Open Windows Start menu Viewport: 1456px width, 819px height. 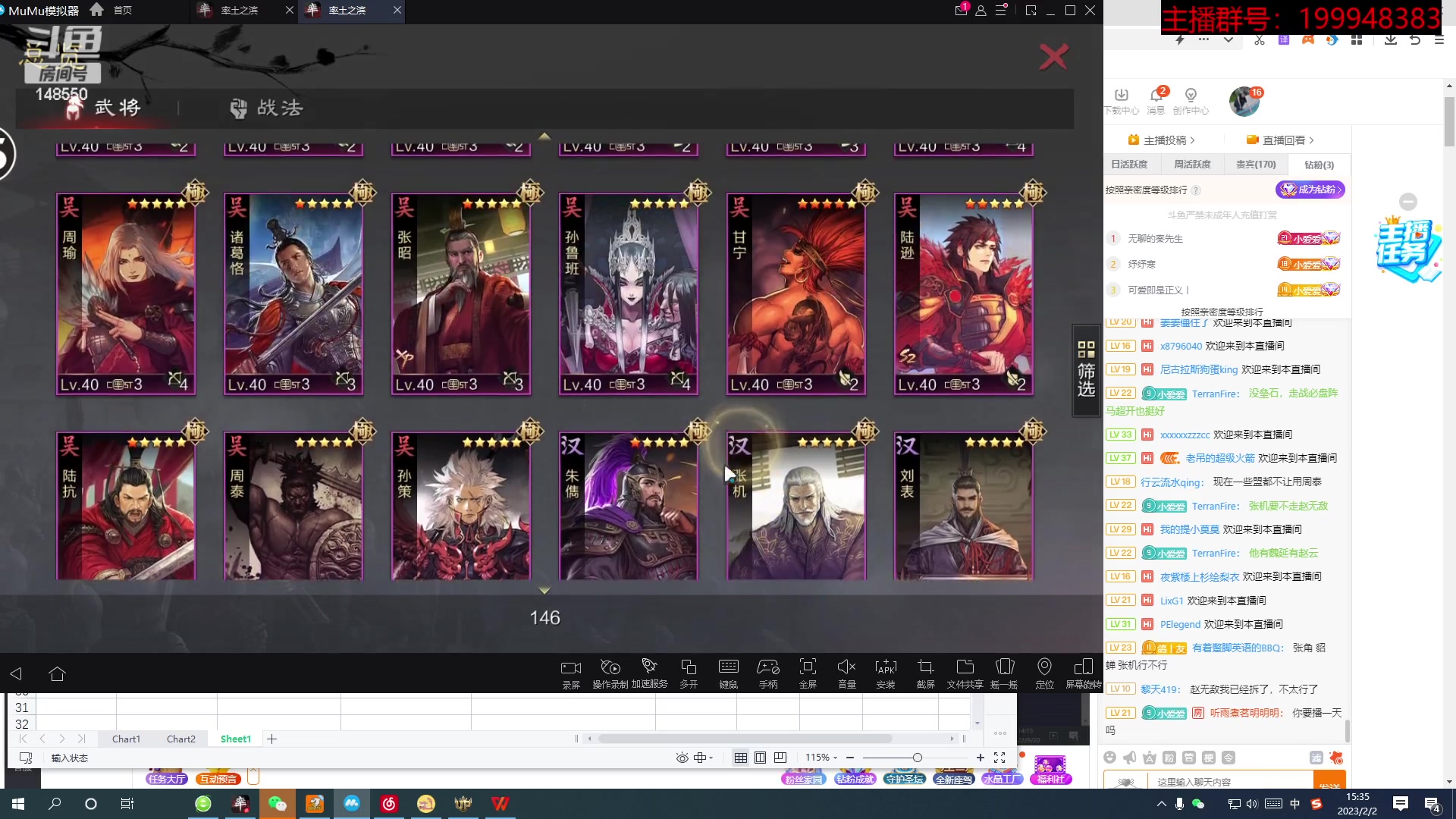point(18,804)
